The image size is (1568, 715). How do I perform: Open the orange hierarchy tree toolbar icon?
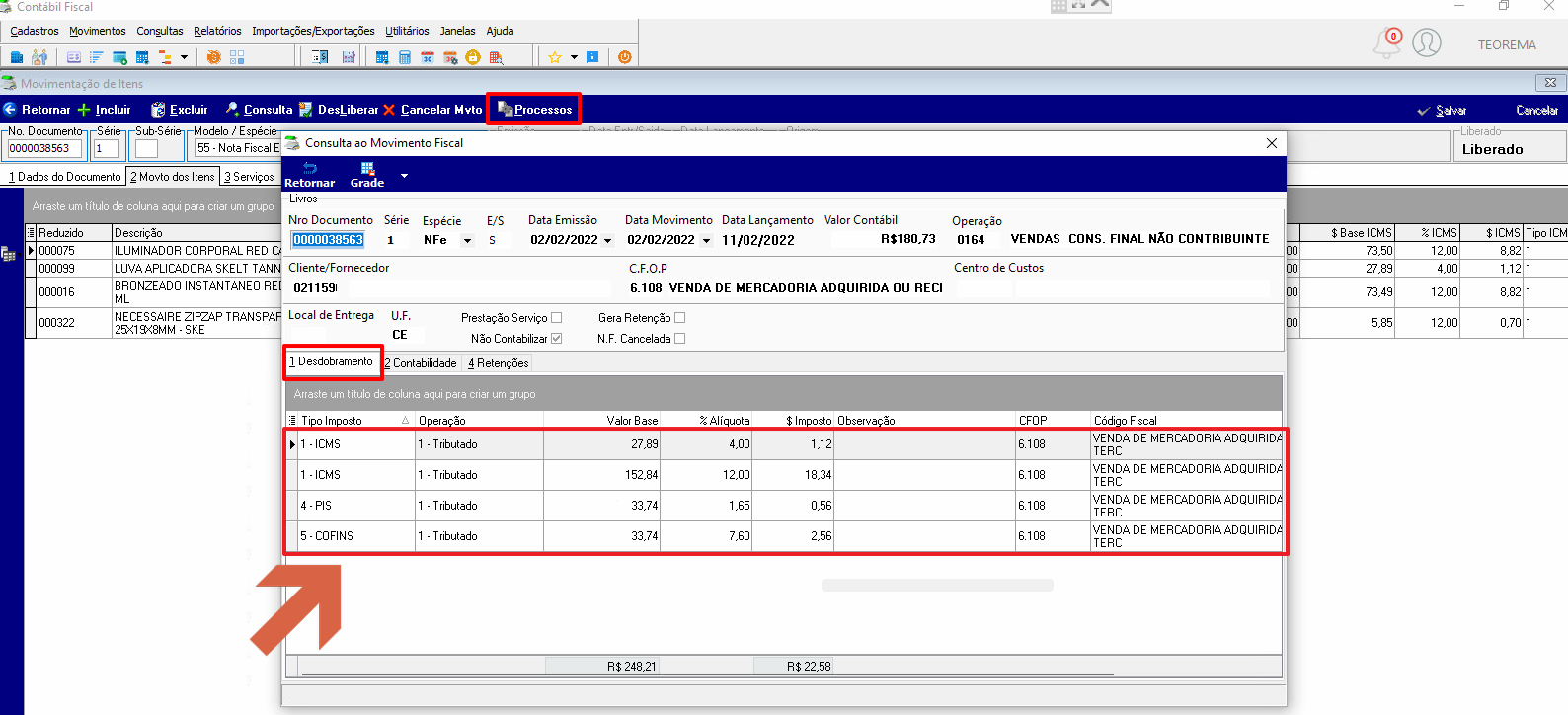[x=165, y=57]
